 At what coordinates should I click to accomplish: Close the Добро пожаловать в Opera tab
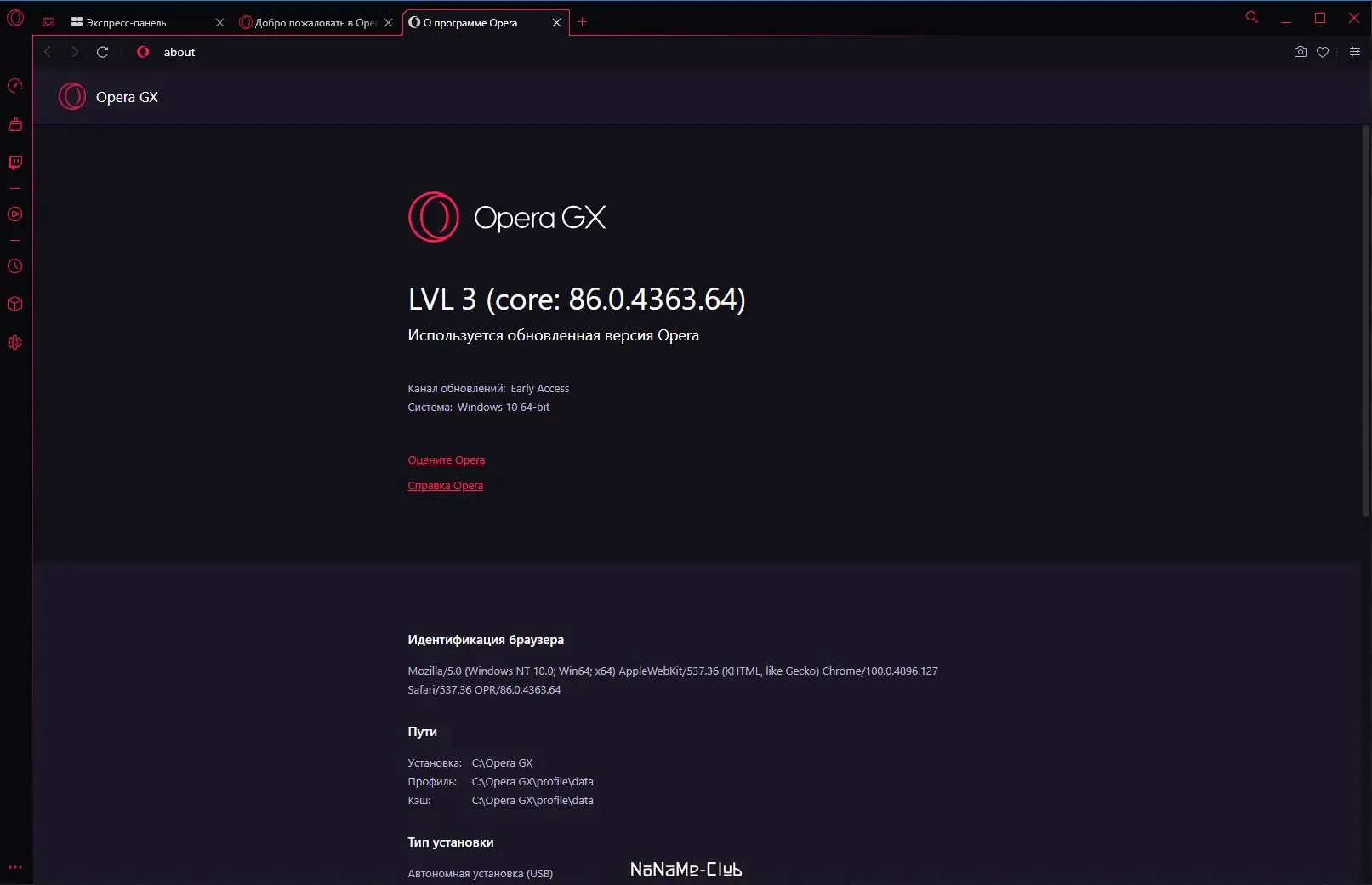click(389, 23)
